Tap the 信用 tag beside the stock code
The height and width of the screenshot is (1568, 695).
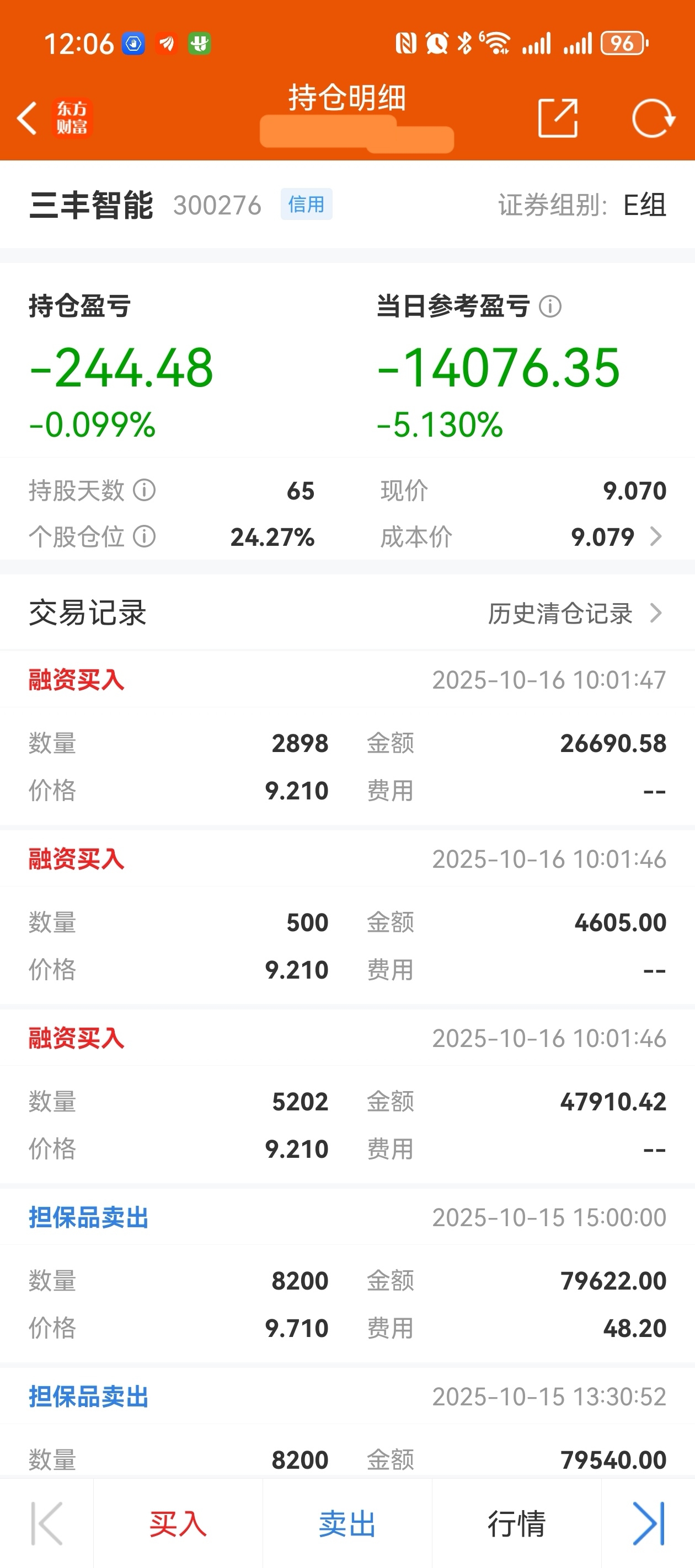point(306,204)
